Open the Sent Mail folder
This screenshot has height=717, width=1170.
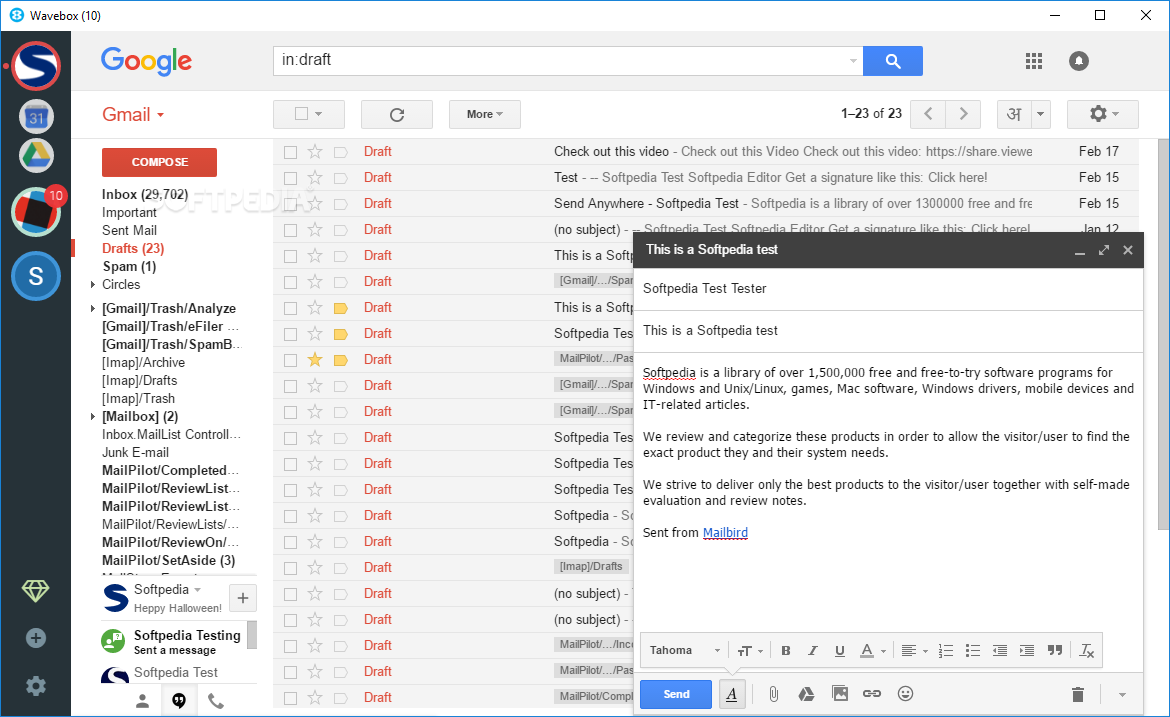click(129, 231)
